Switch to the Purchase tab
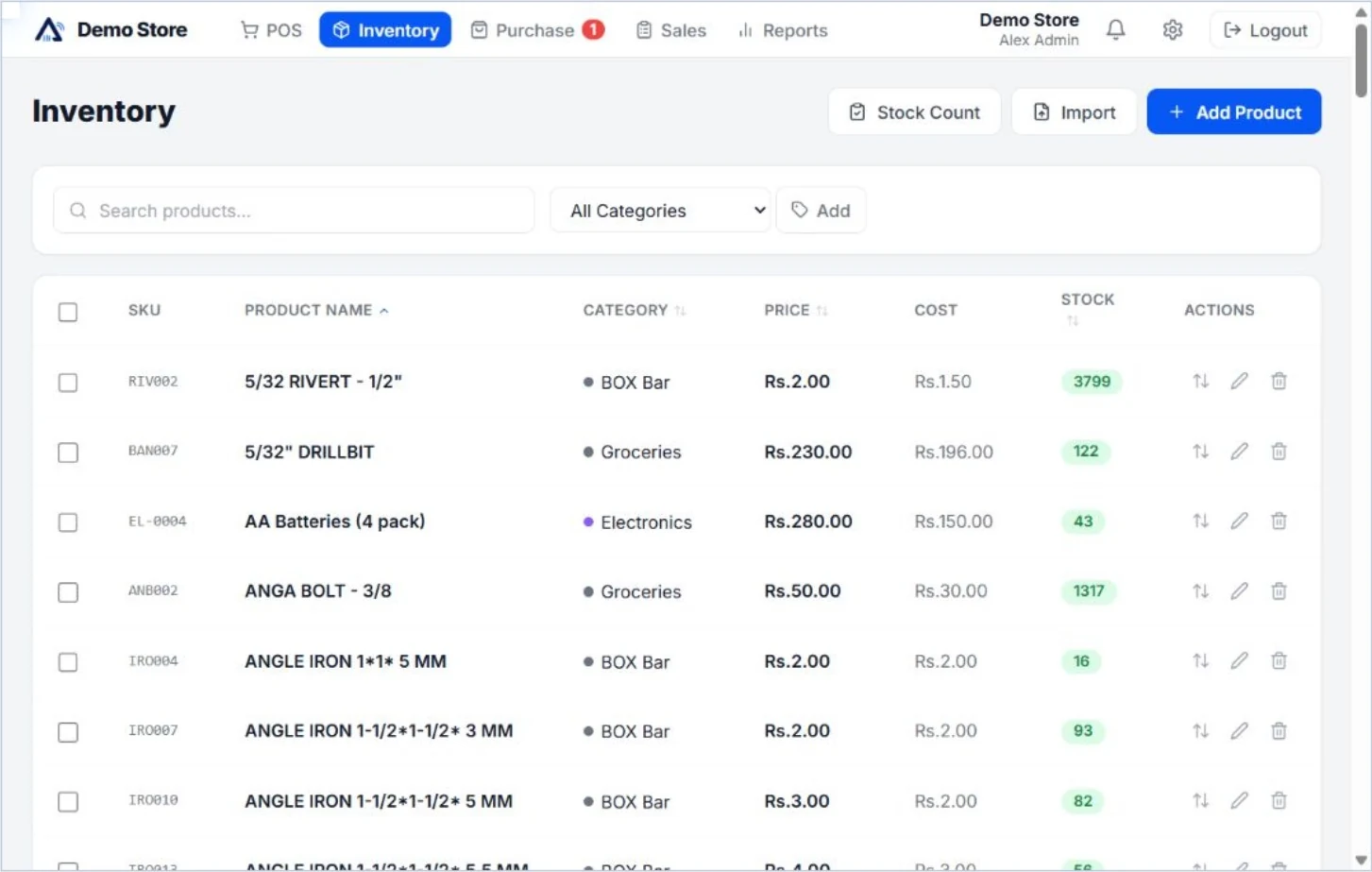This screenshot has height=872, width=1372. point(536,30)
